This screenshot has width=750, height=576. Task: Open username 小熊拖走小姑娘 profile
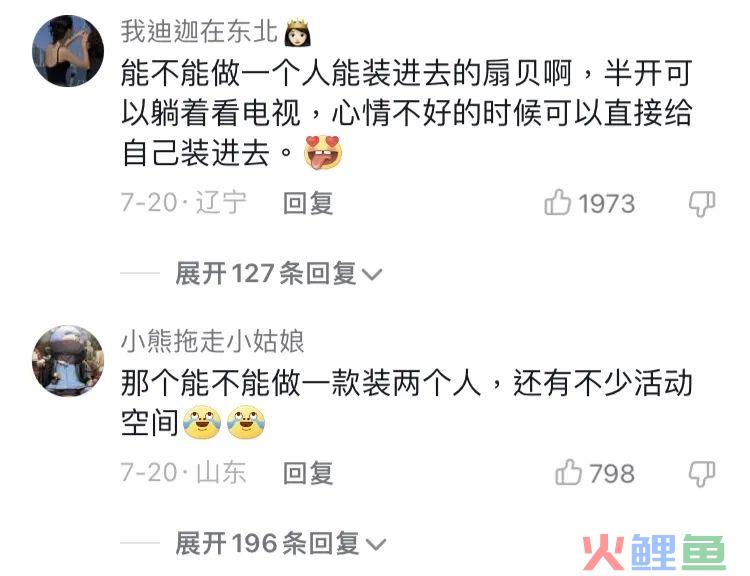(212, 342)
